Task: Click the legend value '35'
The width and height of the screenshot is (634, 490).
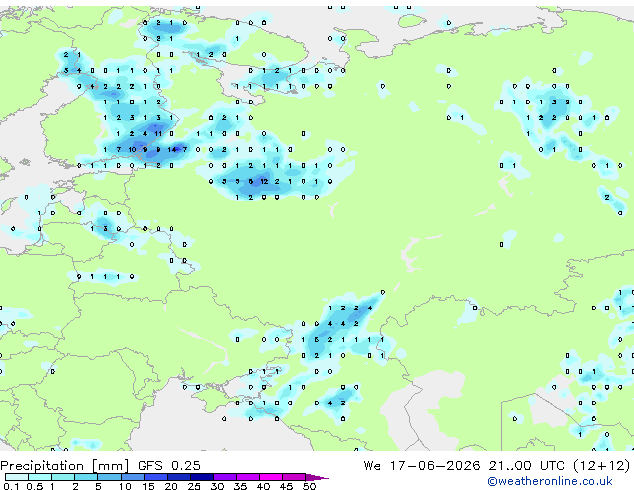Action: coord(240,486)
